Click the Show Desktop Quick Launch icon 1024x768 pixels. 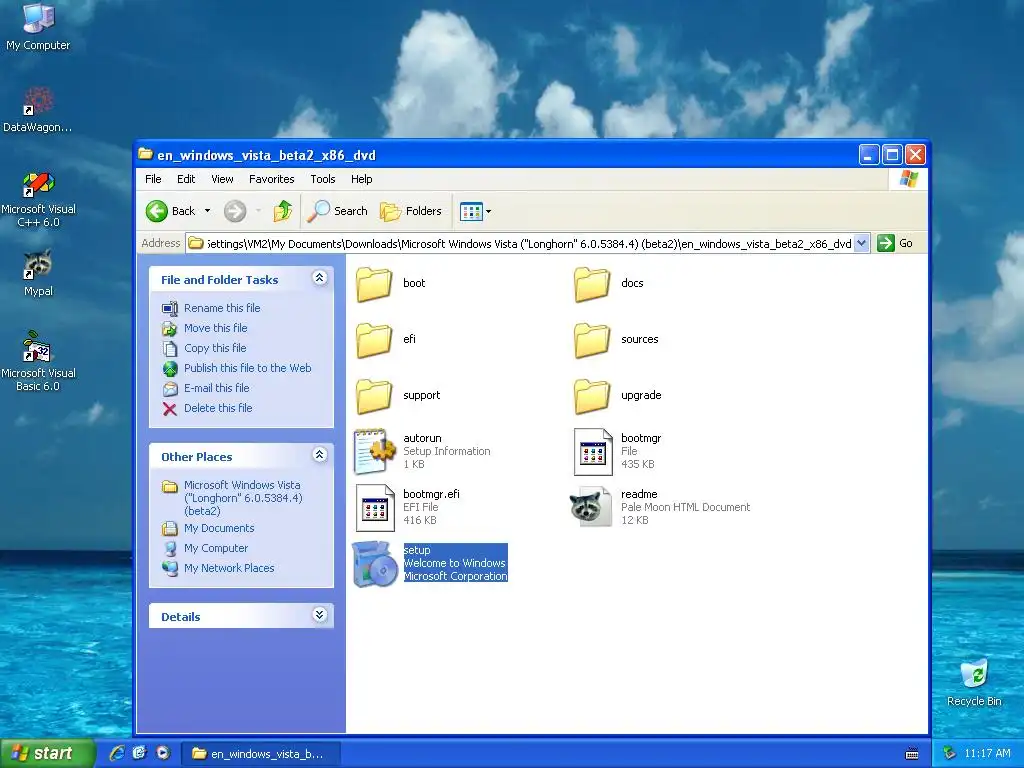[x=140, y=753]
